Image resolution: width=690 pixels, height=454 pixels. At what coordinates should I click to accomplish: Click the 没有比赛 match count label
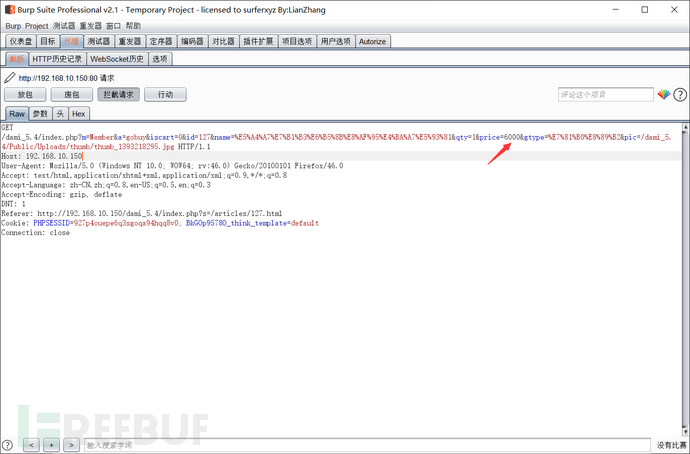(x=672, y=445)
